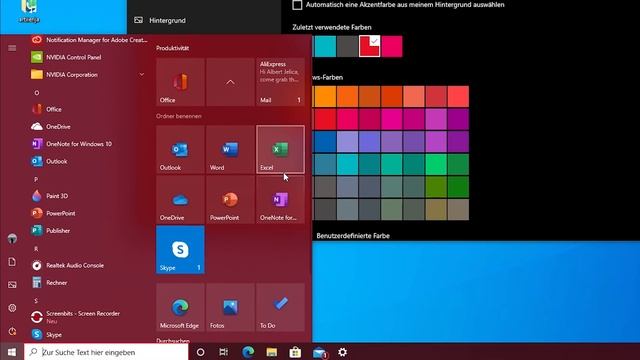Launch the Word tile
640x360 pixels.
click(230, 149)
